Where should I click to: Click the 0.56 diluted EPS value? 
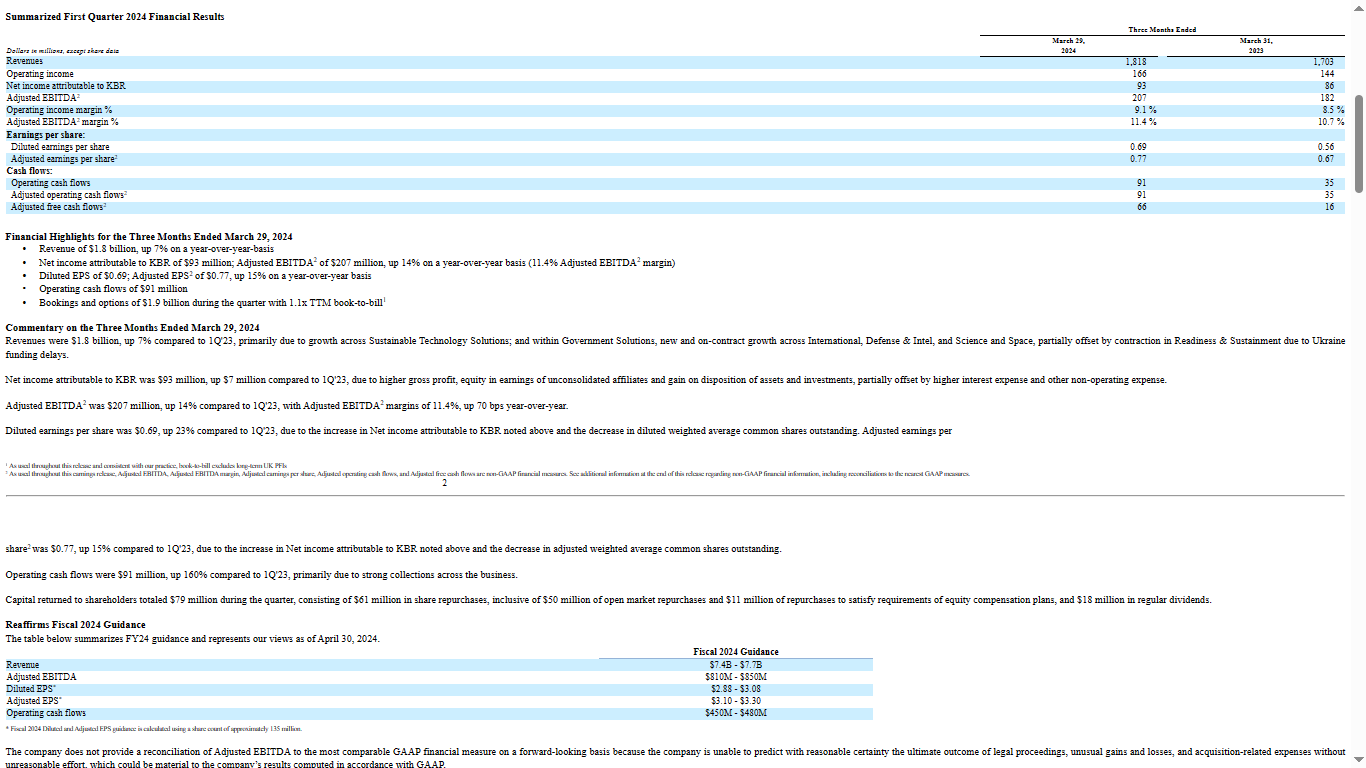click(1326, 147)
